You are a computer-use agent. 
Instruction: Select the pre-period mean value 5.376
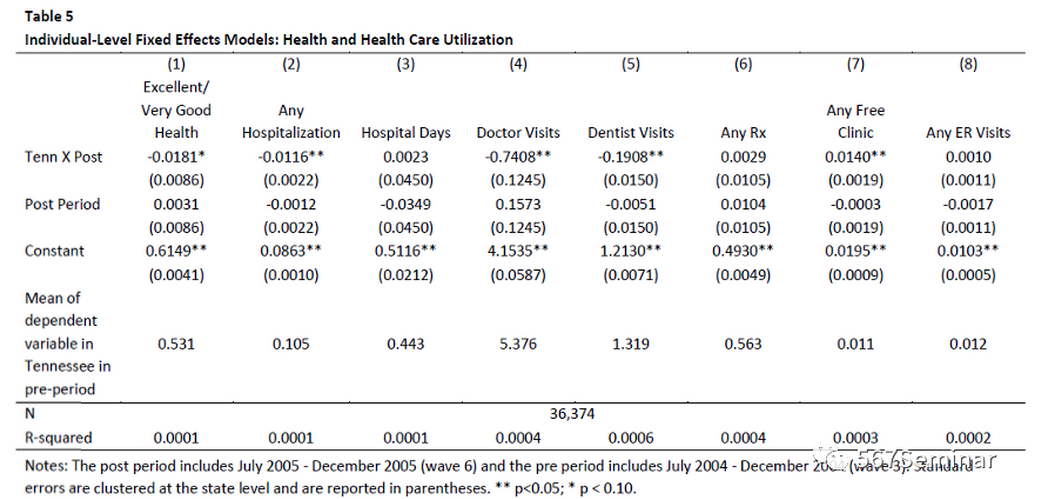tap(517, 344)
